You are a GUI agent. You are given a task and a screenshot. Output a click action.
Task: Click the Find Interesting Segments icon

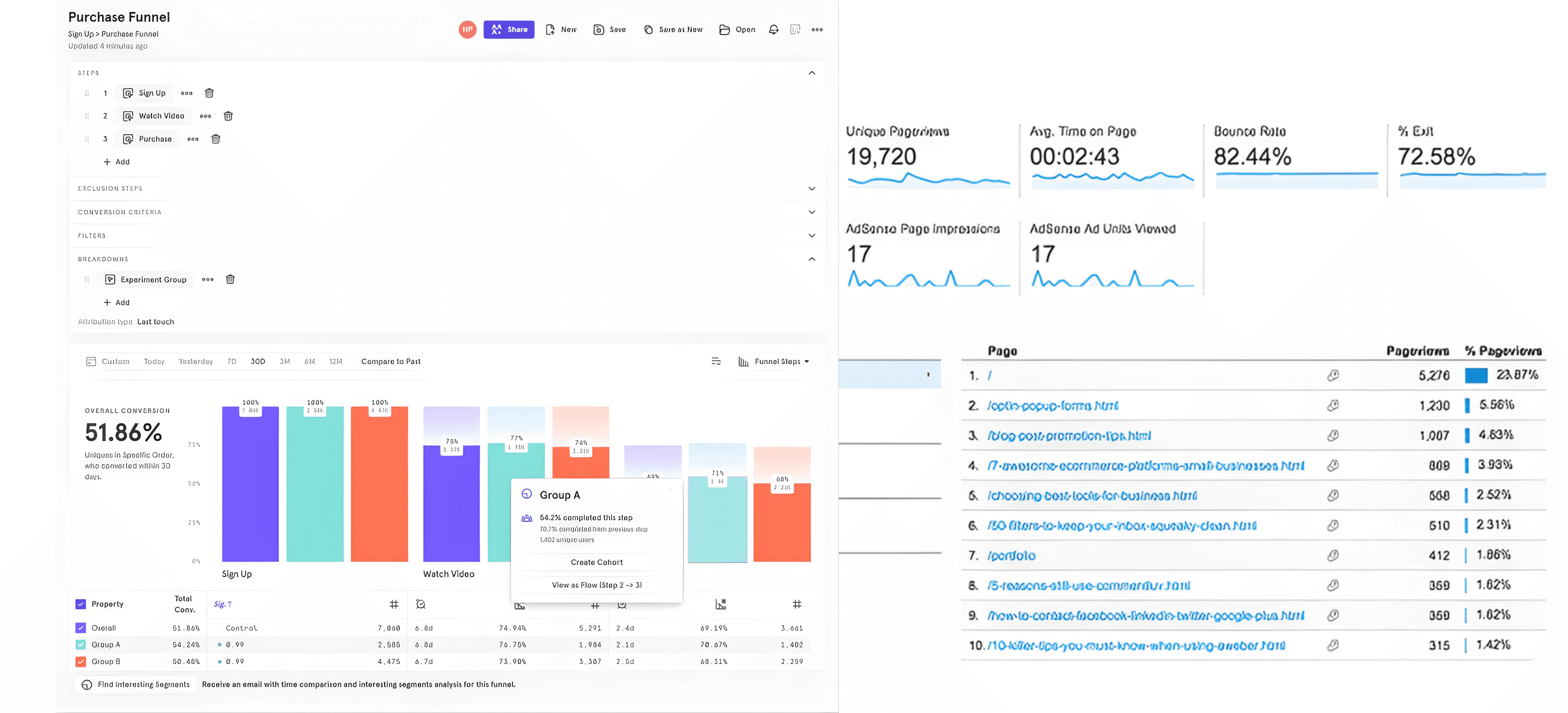[87, 684]
